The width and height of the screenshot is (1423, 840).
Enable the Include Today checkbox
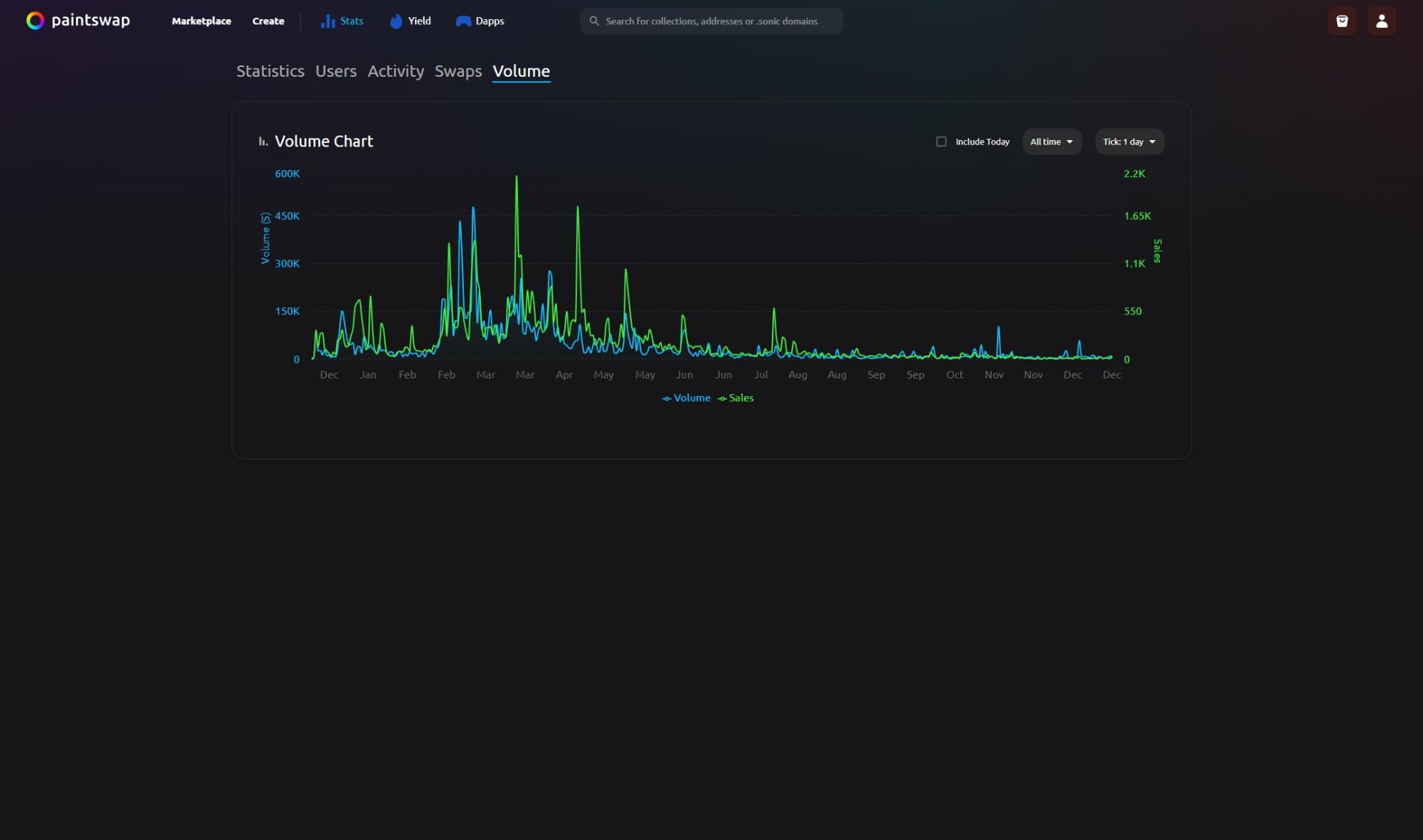(941, 142)
